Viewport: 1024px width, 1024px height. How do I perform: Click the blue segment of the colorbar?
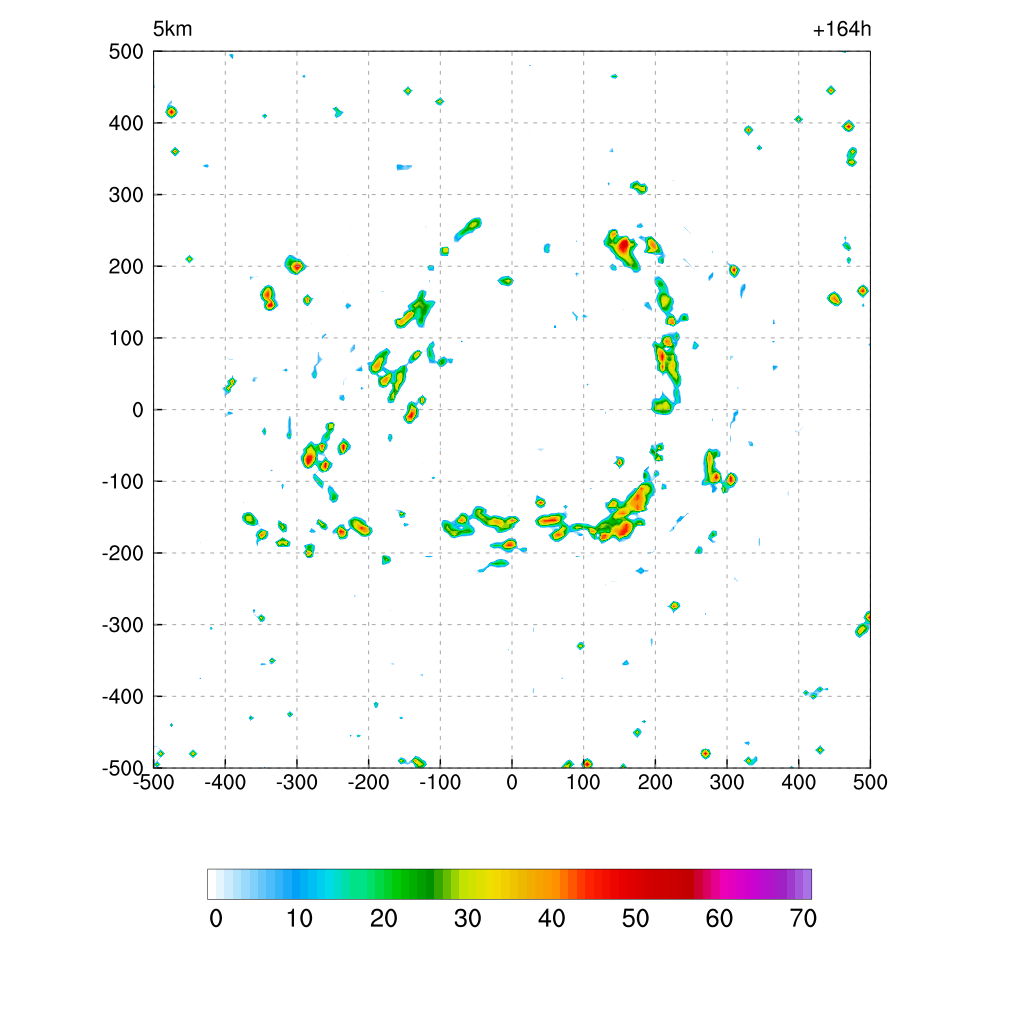[294, 884]
